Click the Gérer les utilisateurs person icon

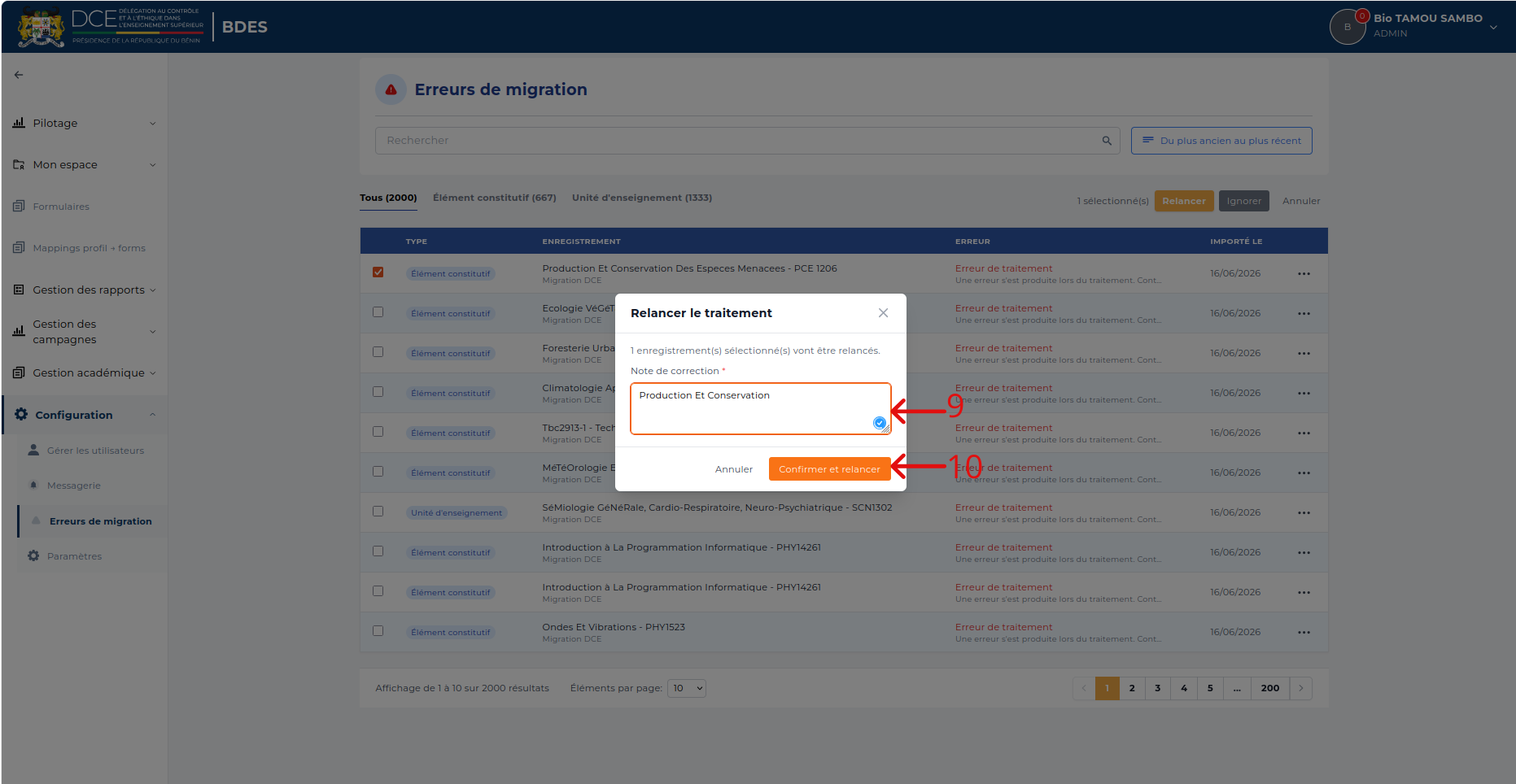coord(33,450)
